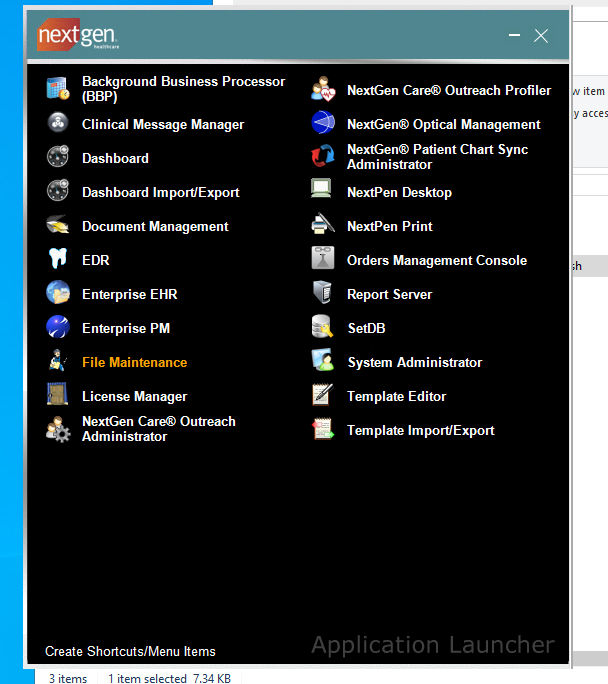The image size is (608, 684).
Task: Launch Enterprise EHR via its icon
Action: (57, 294)
